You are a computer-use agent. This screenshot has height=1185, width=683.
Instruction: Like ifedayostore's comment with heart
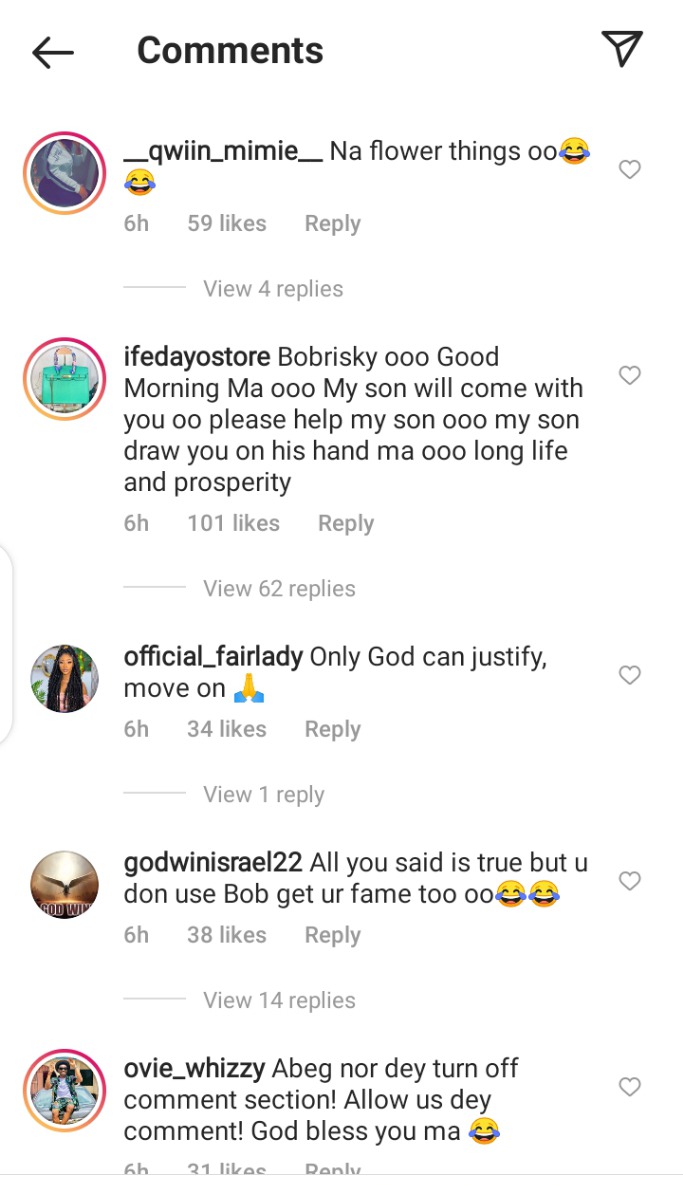629,375
